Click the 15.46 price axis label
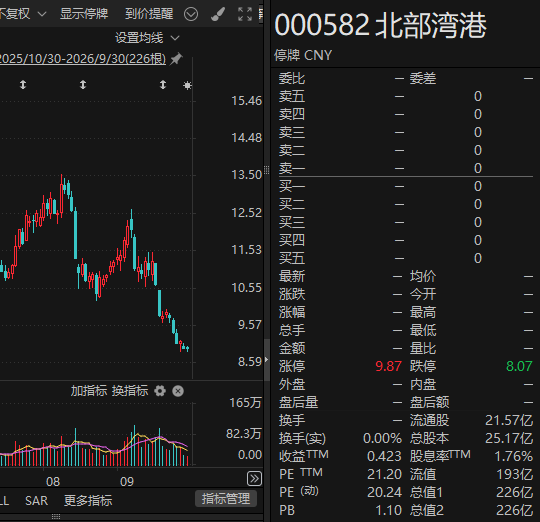 (x=247, y=101)
